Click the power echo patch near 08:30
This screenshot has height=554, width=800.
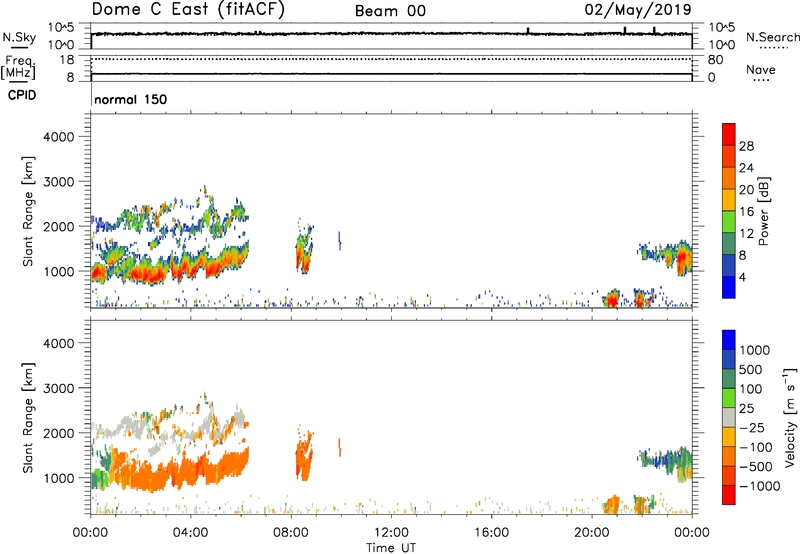pos(304,250)
